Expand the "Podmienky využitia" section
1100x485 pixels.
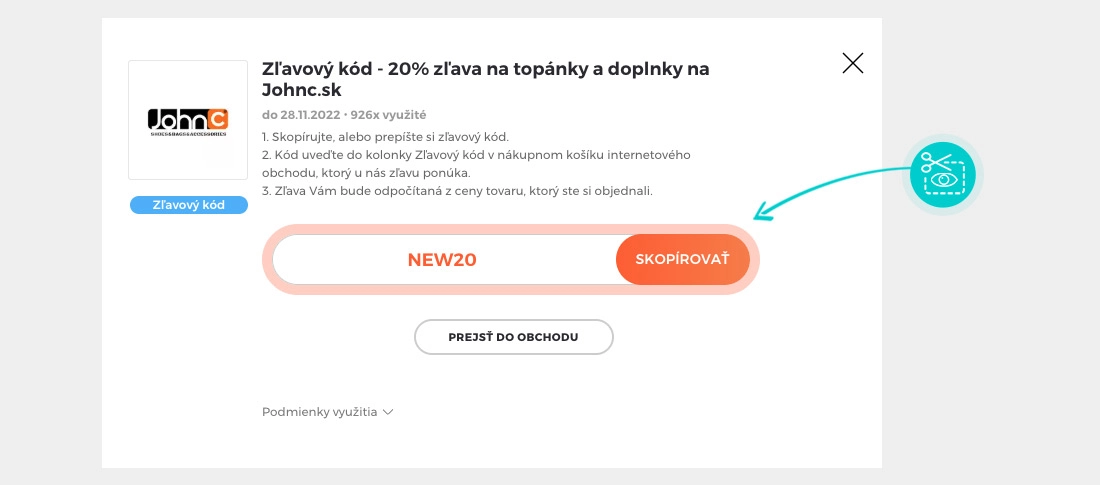tap(320, 411)
